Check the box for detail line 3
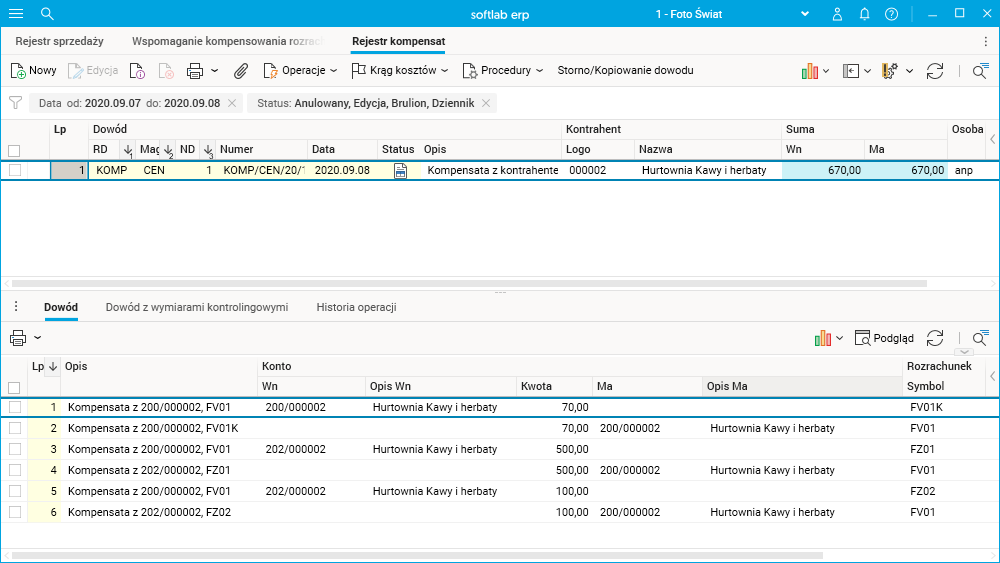The image size is (1000, 563). pos(14,450)
